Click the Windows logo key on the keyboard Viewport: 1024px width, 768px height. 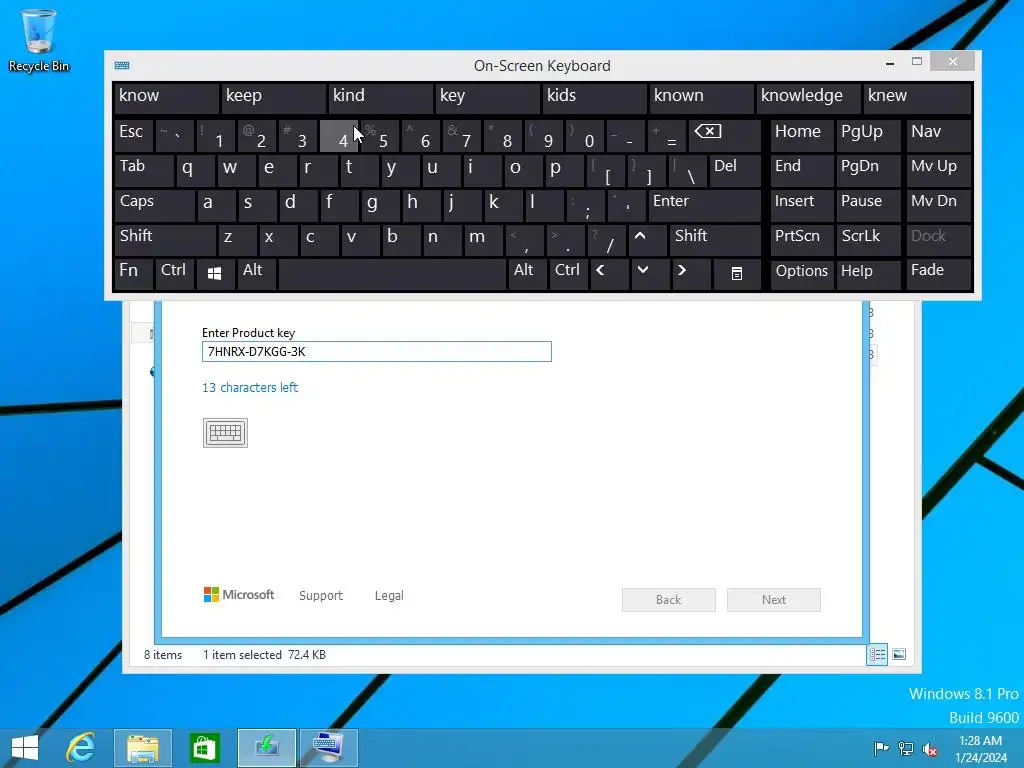click(214, 274)
